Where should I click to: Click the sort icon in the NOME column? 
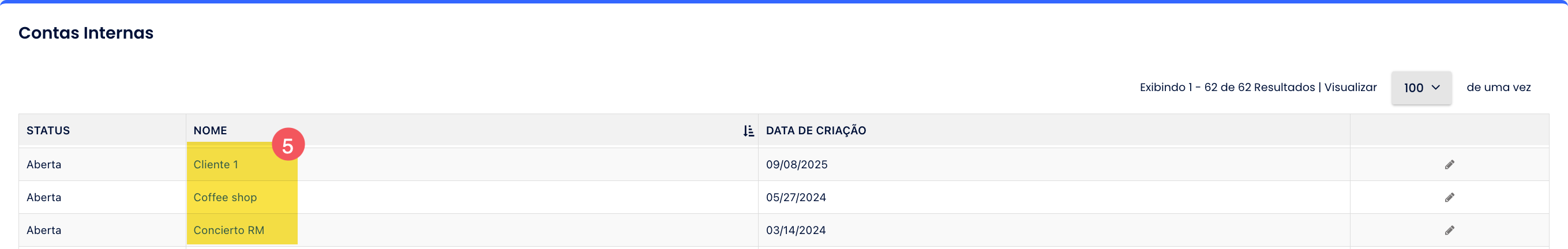click(748, 131)
